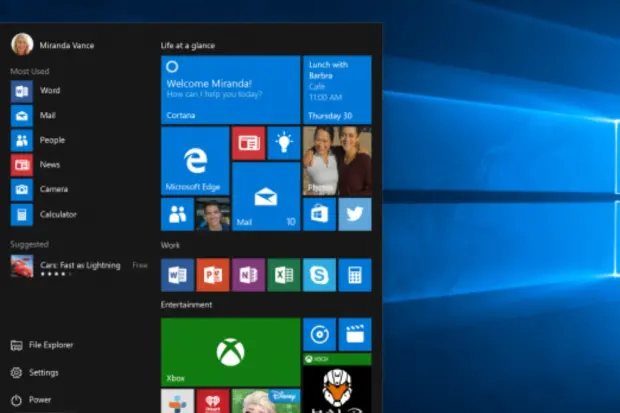
Task: Open the People tile with group icon
Action: (x=177, y=214)
